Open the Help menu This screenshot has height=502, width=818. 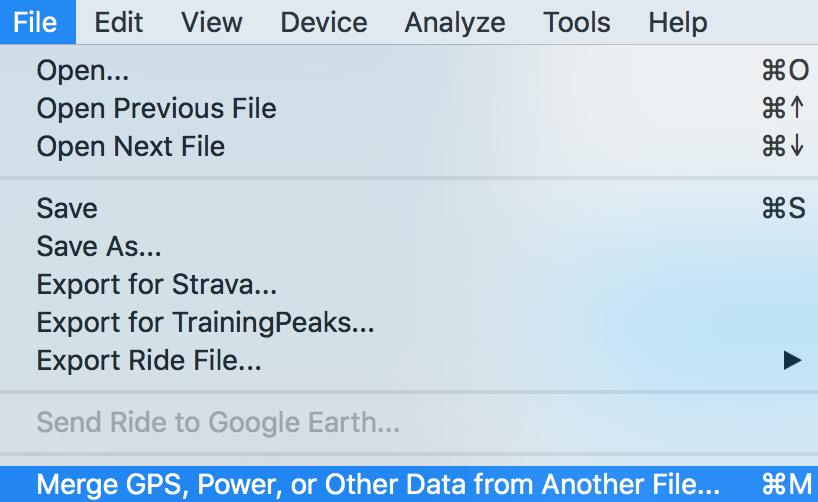pos(678,22)
